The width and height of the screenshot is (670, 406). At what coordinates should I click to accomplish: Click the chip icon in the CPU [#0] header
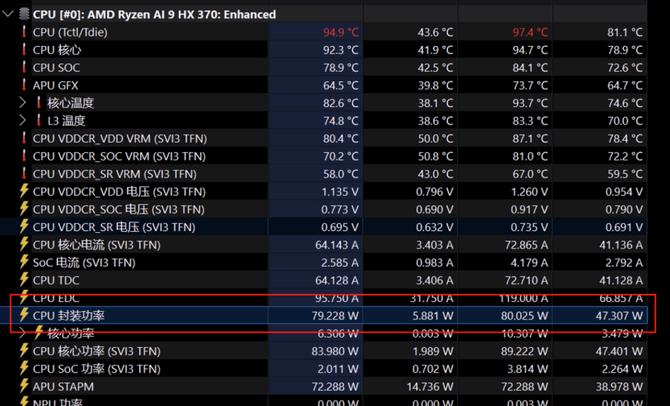(x=23, y=14)
